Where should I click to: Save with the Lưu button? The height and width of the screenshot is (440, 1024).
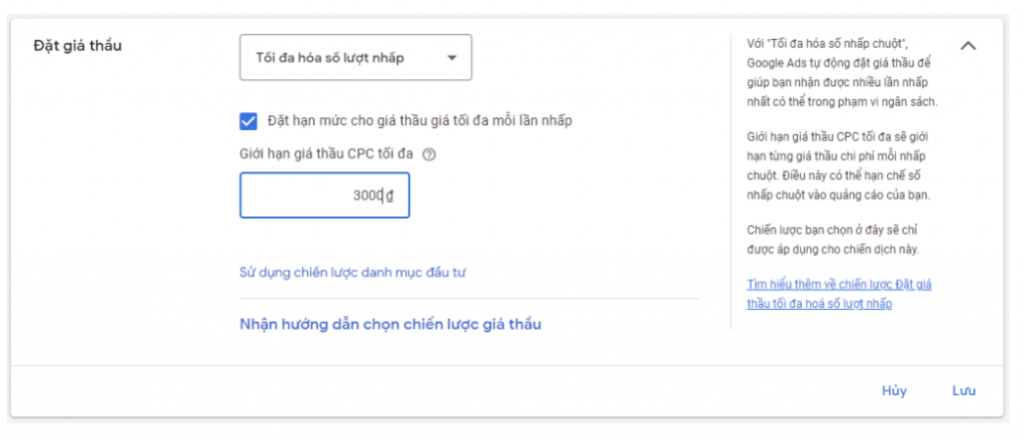point(963,391)
